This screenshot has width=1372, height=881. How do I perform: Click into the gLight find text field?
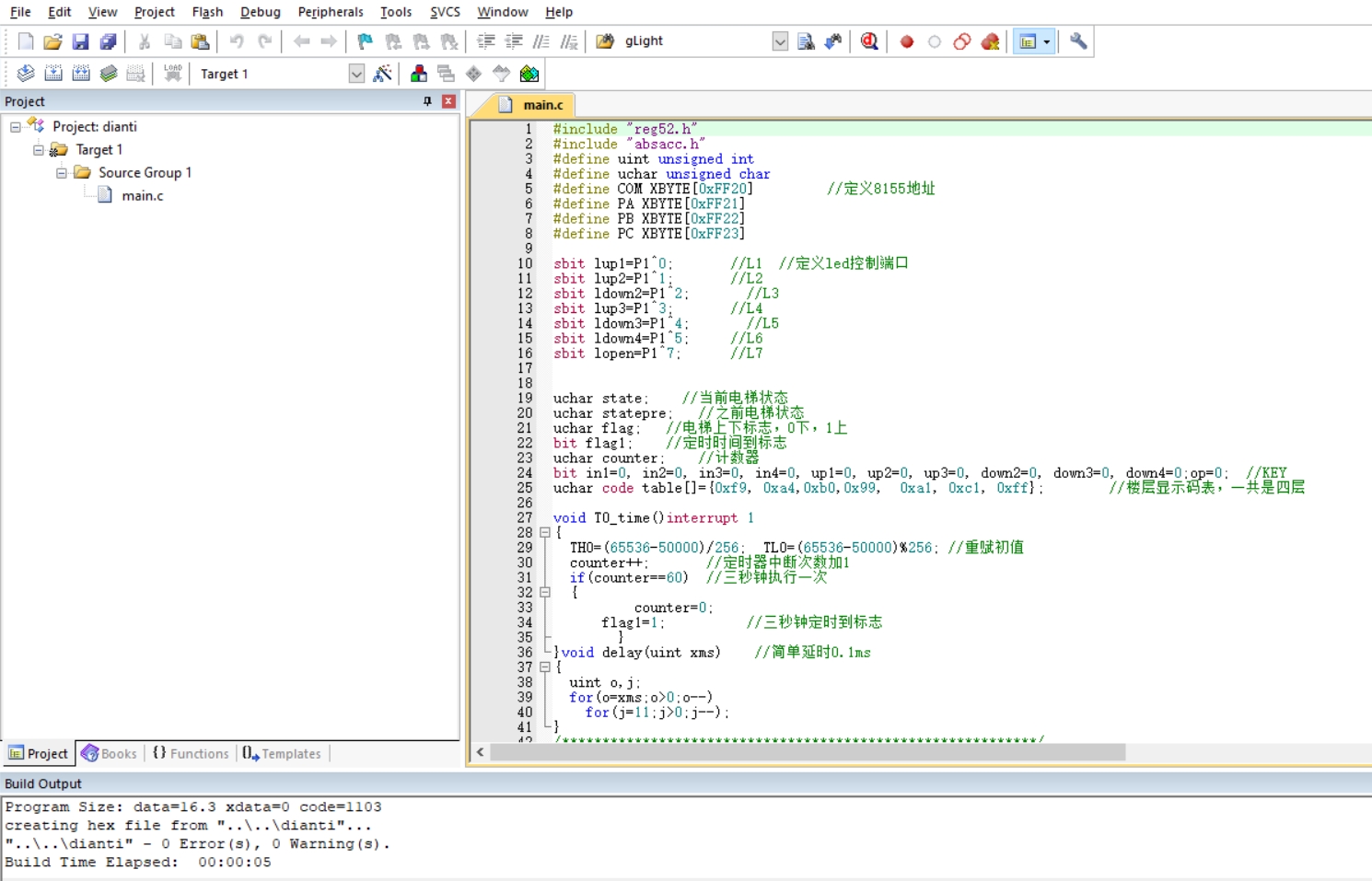[x=696, y=41]
